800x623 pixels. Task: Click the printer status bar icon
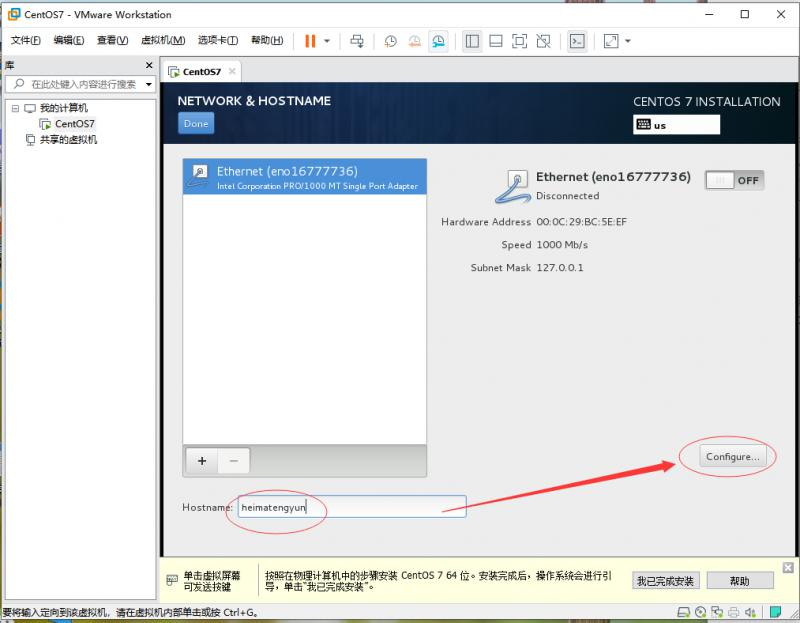pos(734,612)
